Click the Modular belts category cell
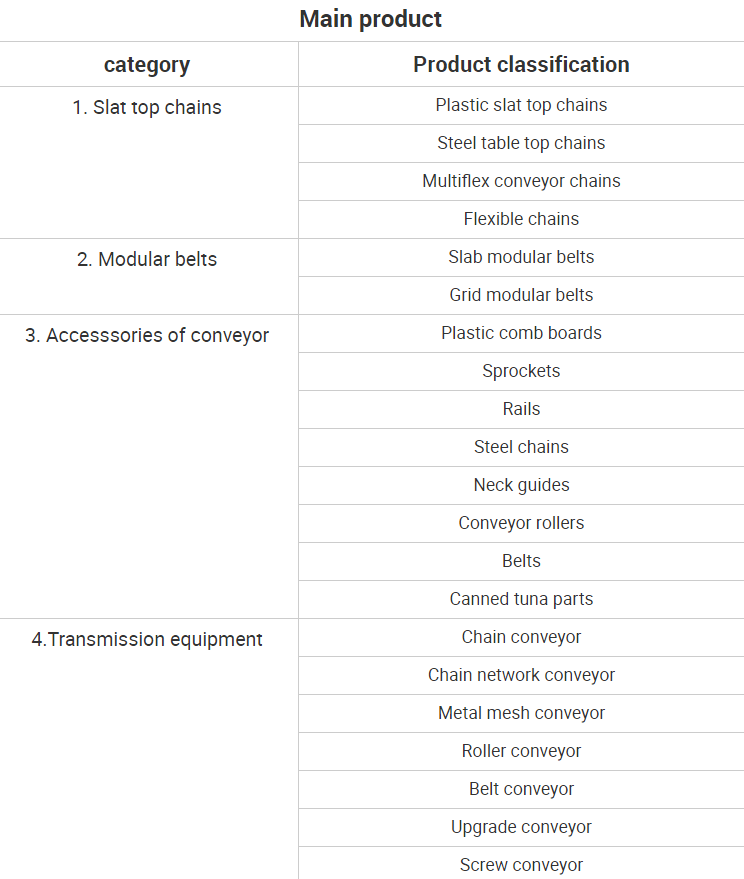The width and height of the screenshot is (744, 879). 147,260
